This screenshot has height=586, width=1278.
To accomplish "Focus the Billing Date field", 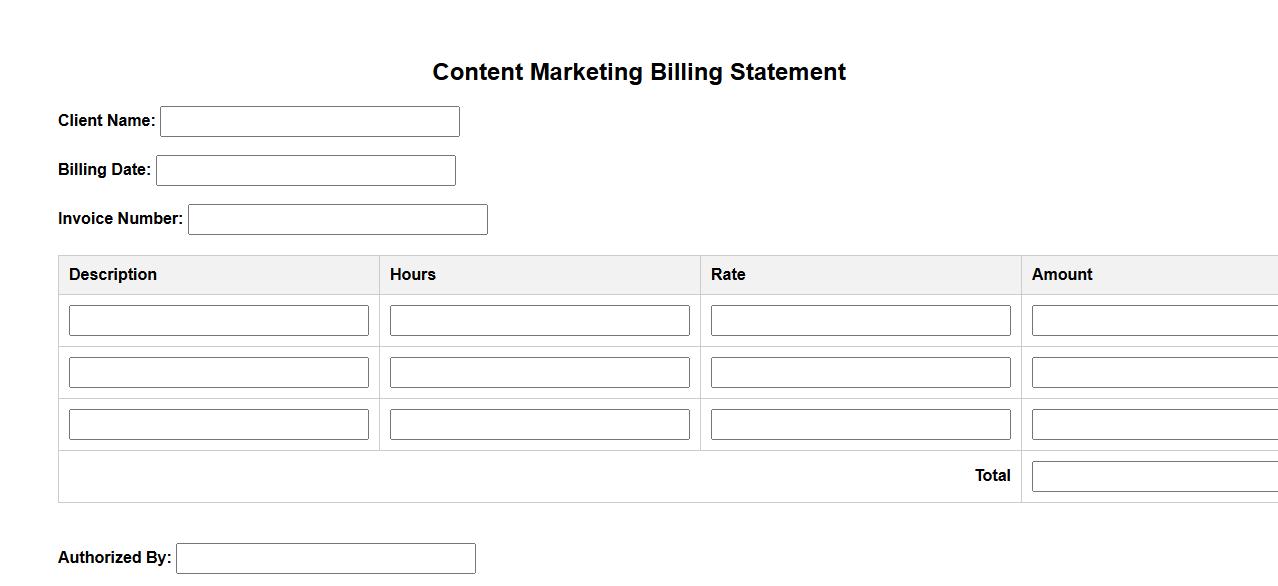I will pos(306,170).
